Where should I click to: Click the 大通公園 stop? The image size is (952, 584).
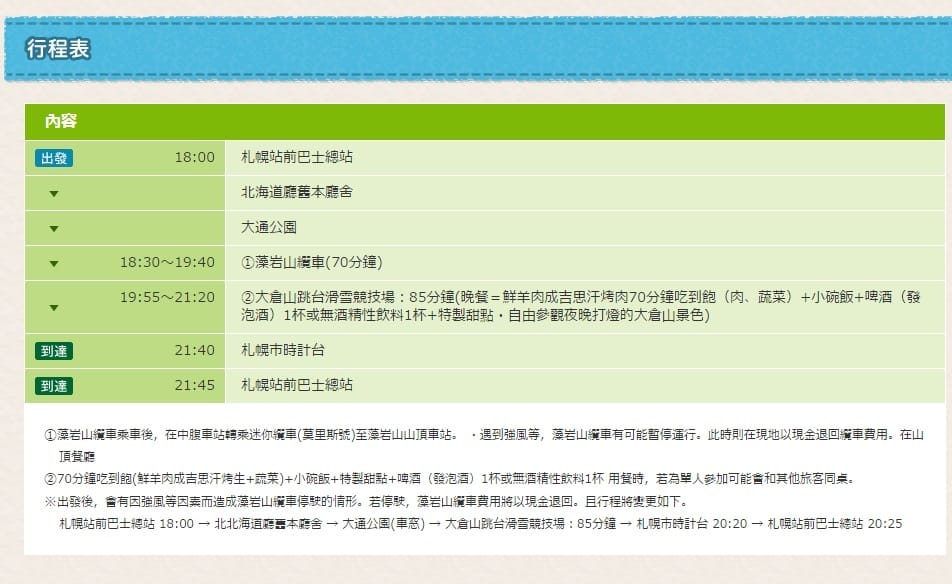click(269, 227)
